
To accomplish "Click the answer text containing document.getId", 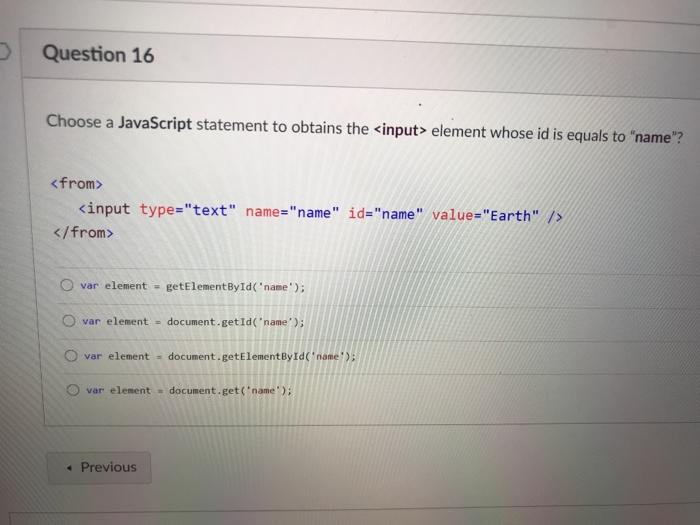I will 193,321.
